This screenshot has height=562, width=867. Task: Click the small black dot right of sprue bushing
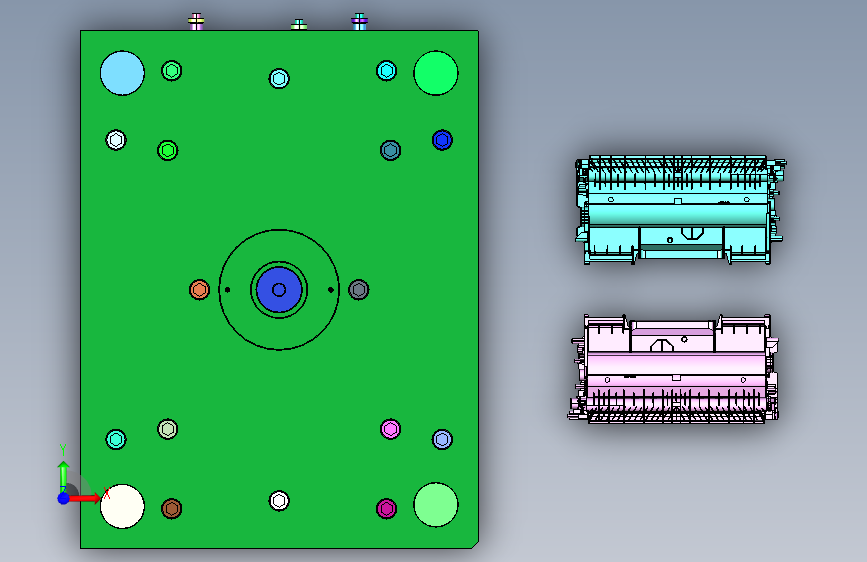[331, 289]
